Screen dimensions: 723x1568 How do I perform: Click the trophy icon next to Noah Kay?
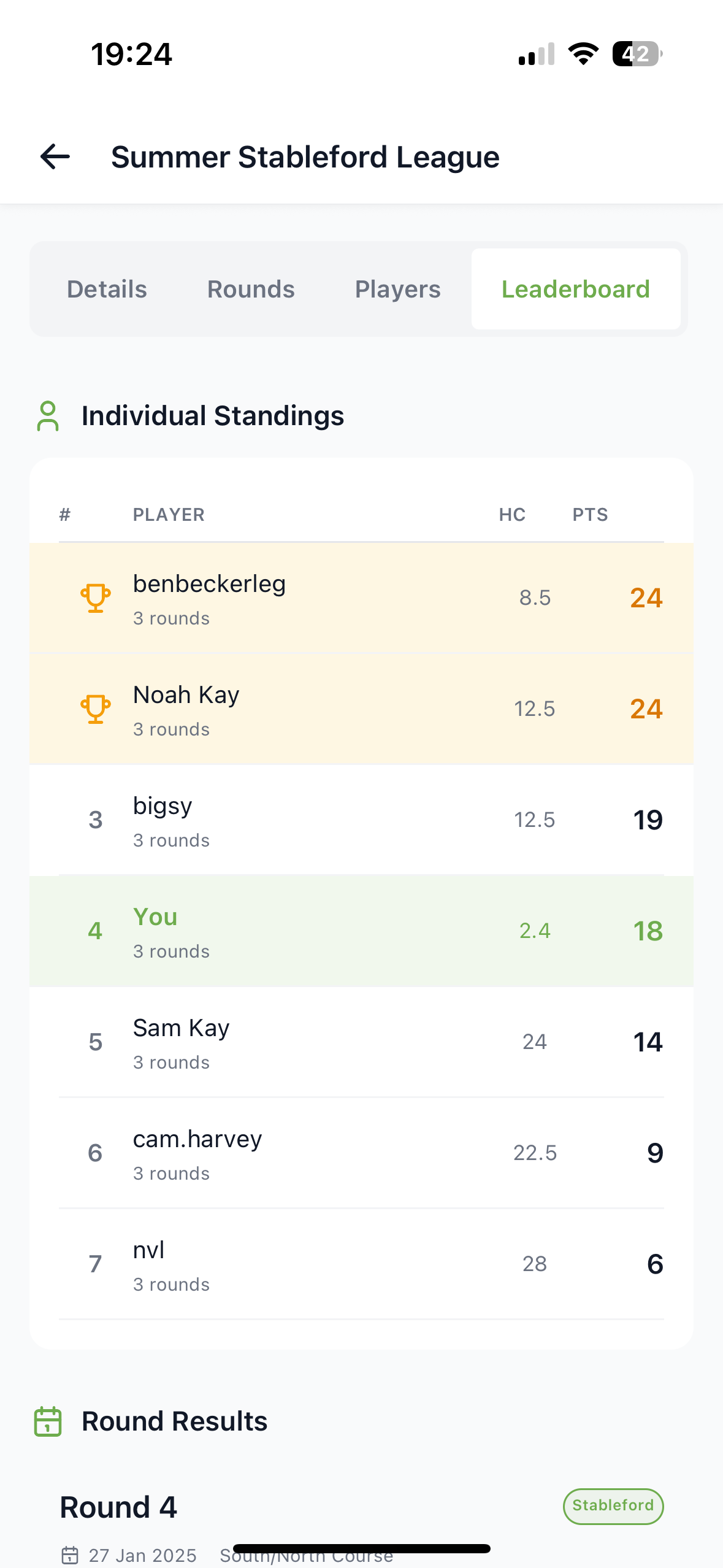[95, 708]
